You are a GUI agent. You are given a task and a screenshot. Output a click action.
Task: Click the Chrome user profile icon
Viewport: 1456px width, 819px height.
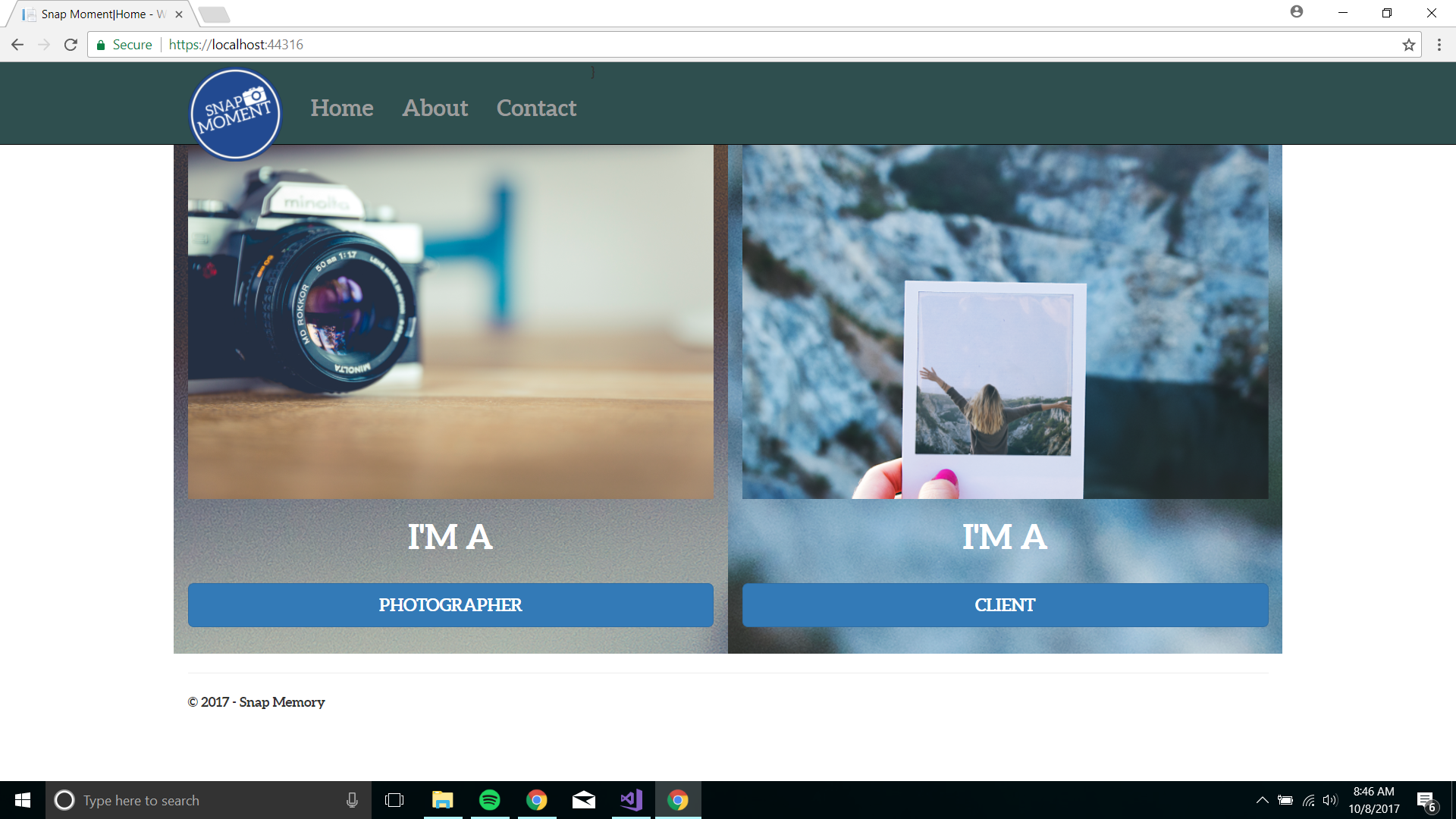point(1296,12)
